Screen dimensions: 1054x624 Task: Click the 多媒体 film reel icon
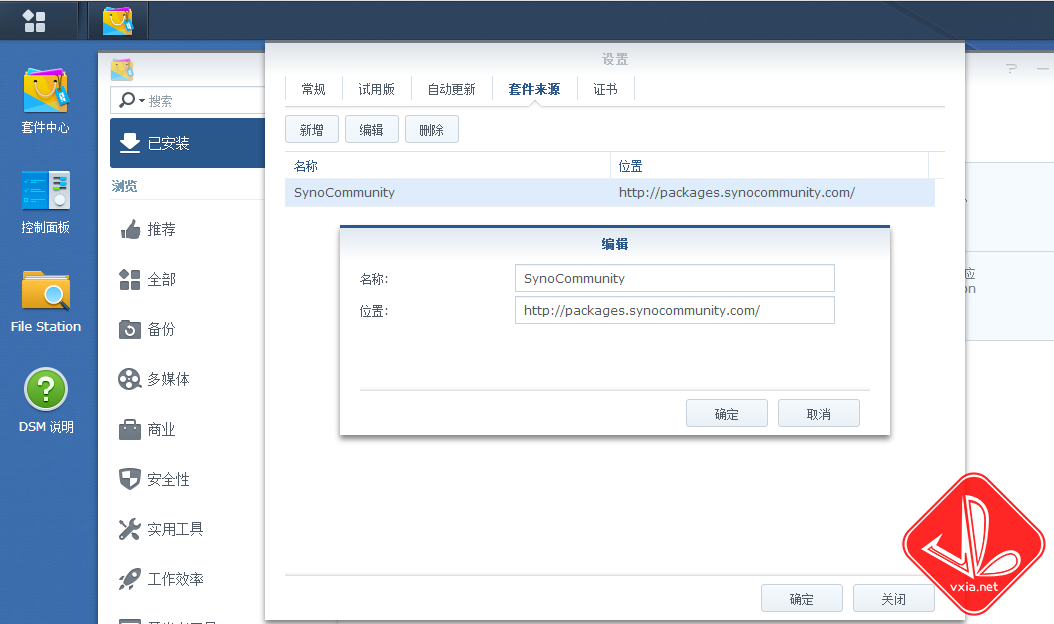point(130,379)
